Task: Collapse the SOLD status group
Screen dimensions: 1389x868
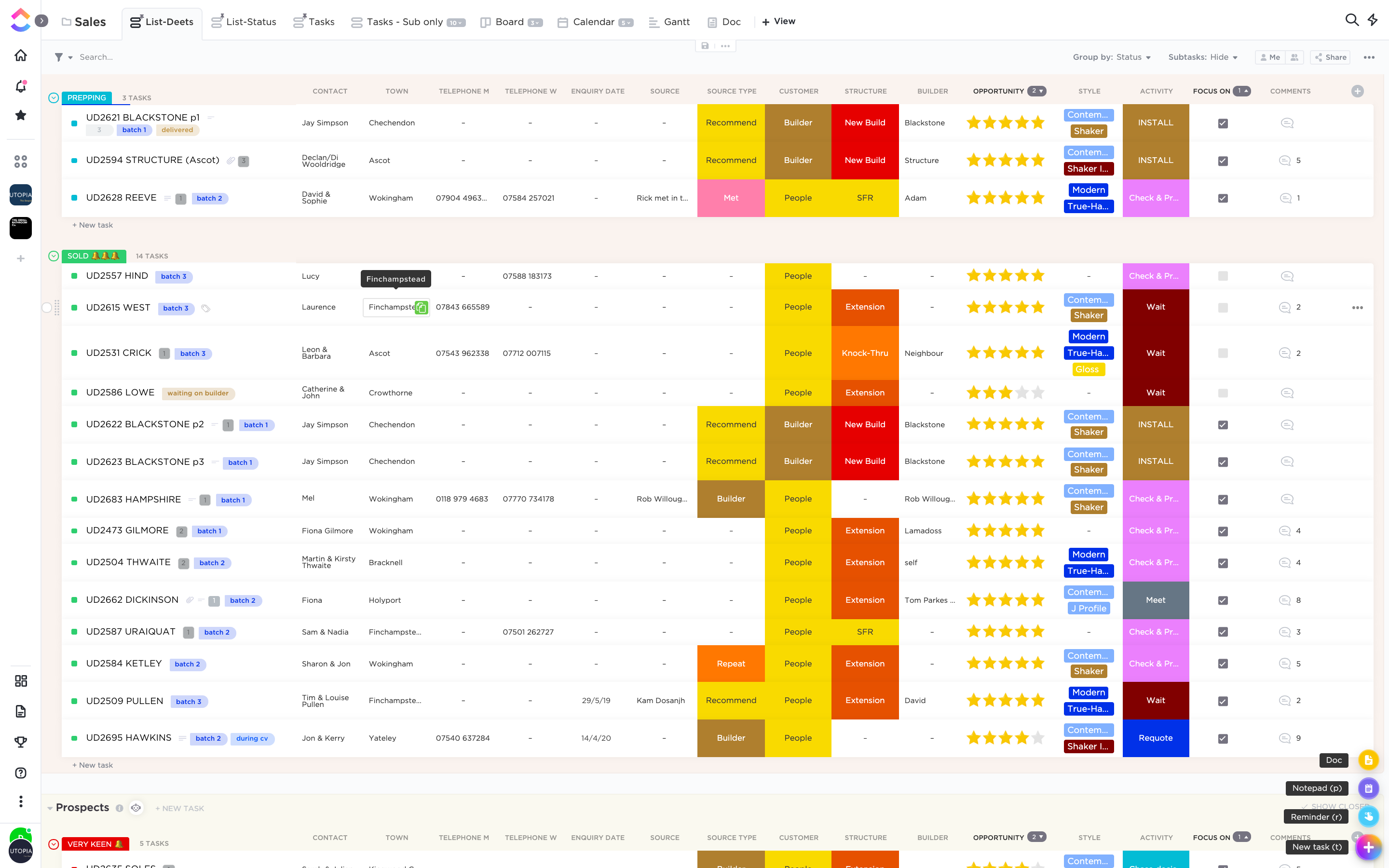Action: pos(54,256)
